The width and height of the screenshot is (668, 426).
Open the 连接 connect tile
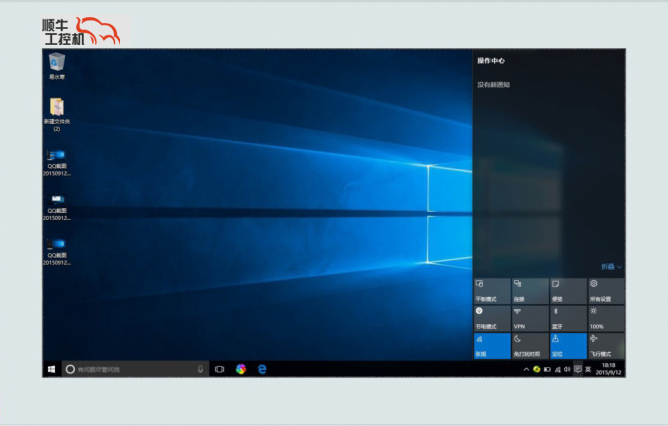pyautogui.click(x=530, y=291)
